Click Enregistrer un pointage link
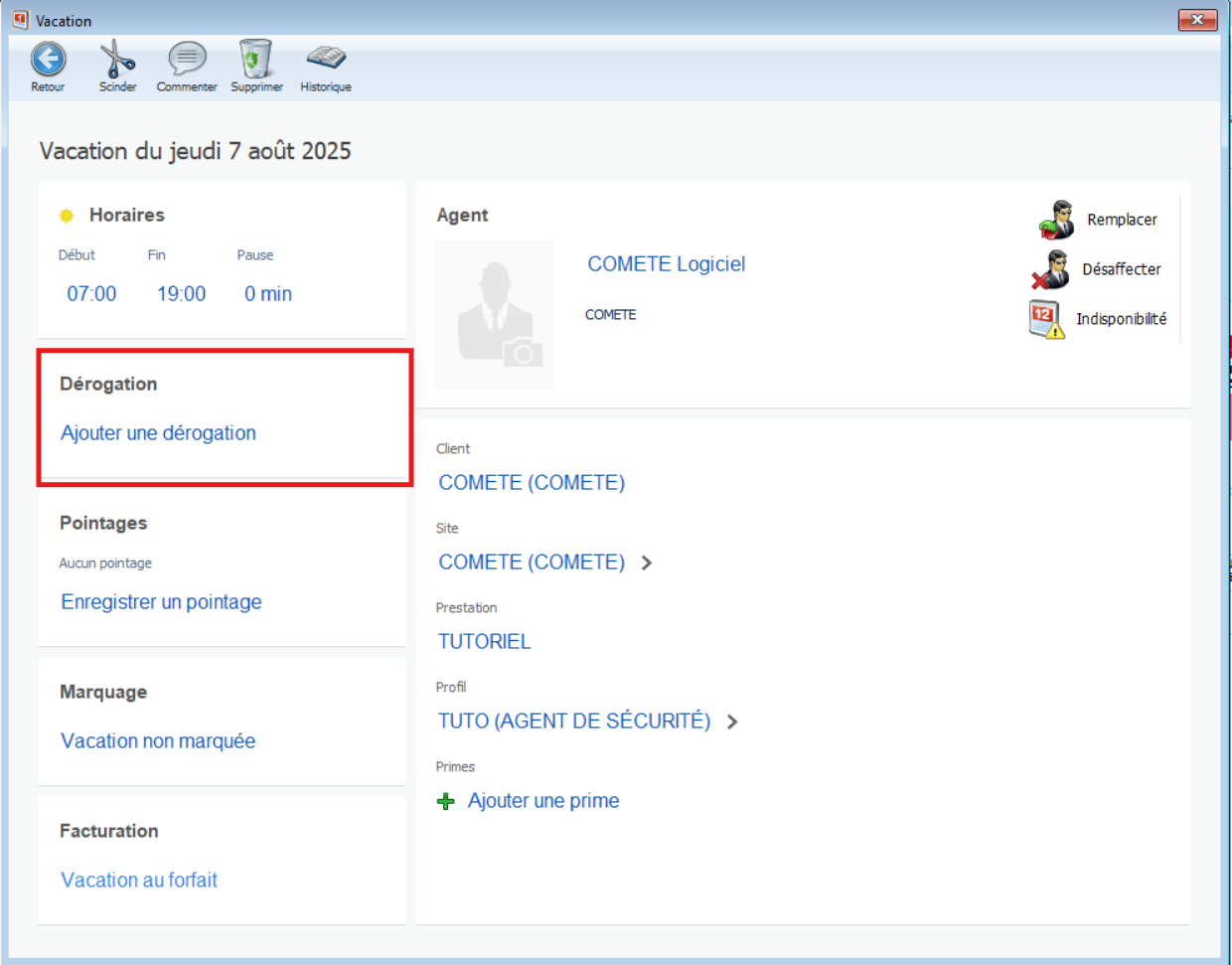This screenshot has width=1232, height=965. [x=161, y=602]
